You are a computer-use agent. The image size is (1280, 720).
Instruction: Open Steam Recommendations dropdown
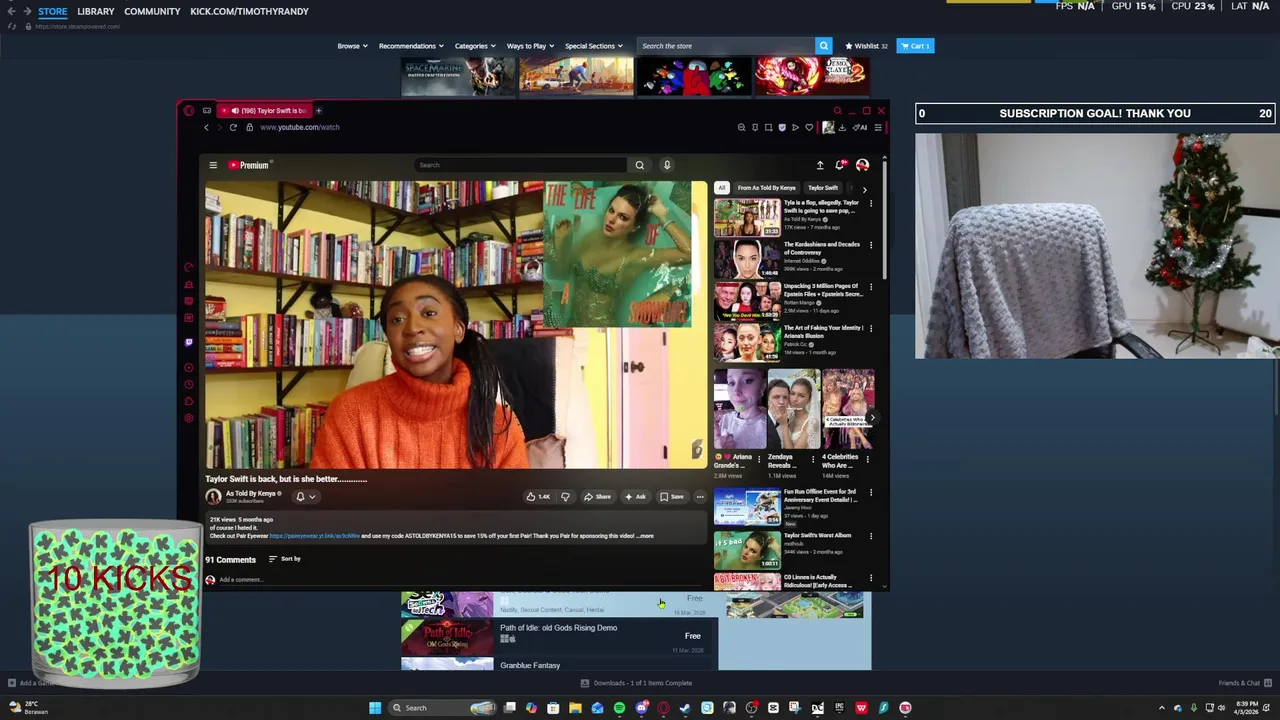point(411,46)
